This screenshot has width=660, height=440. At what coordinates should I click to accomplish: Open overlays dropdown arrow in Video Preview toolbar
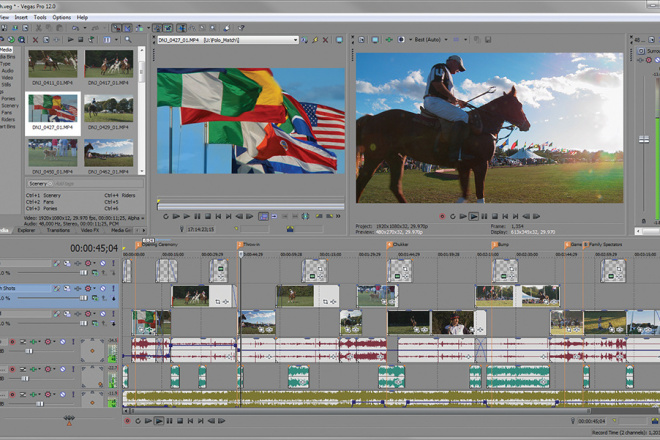(x=466, y=40)
